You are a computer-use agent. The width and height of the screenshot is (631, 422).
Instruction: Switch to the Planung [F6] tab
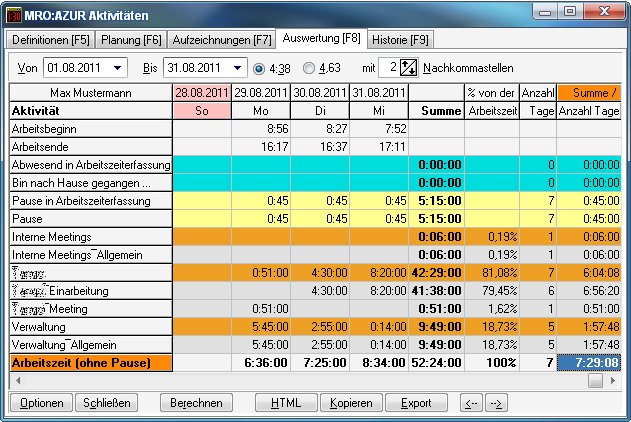(x=132, y=40)
